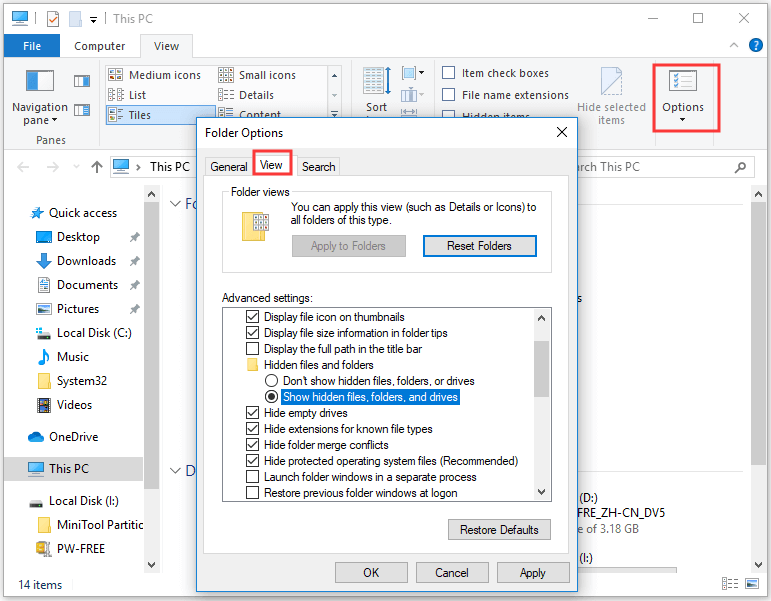Image resolution: width=771 pixels, height=601 pixels.
Task: Open the File menu
Action: point(32,46)
